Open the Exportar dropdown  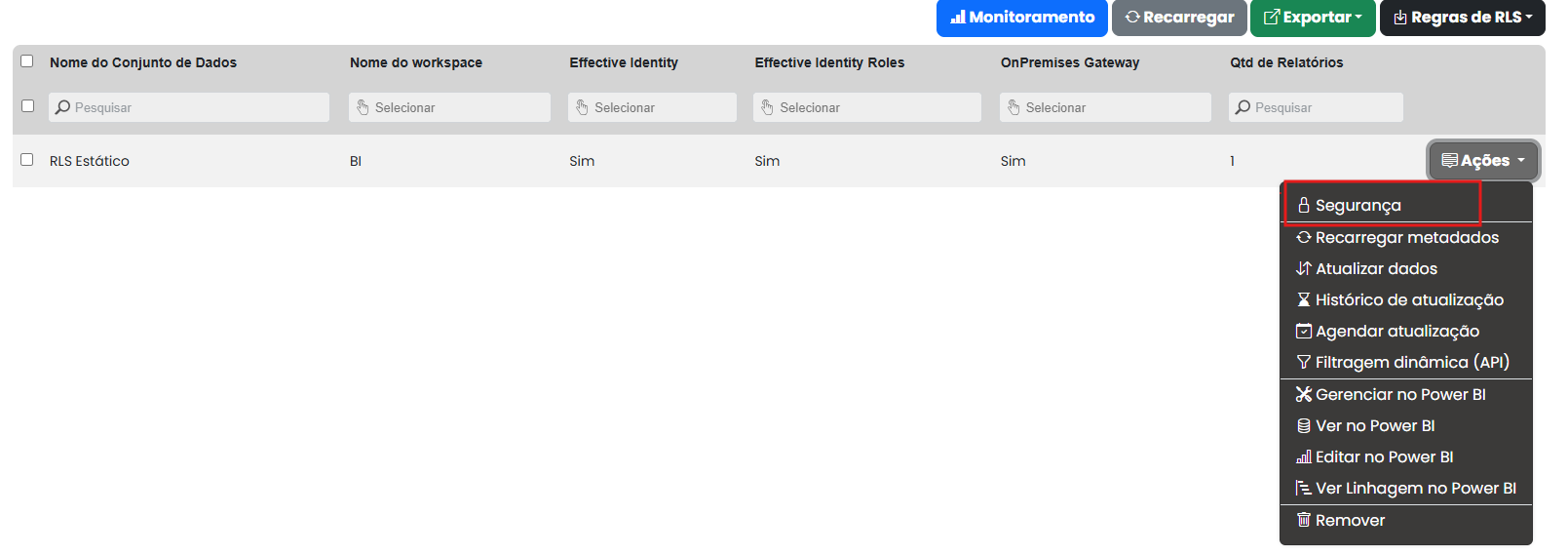[x=1312, y=18]
